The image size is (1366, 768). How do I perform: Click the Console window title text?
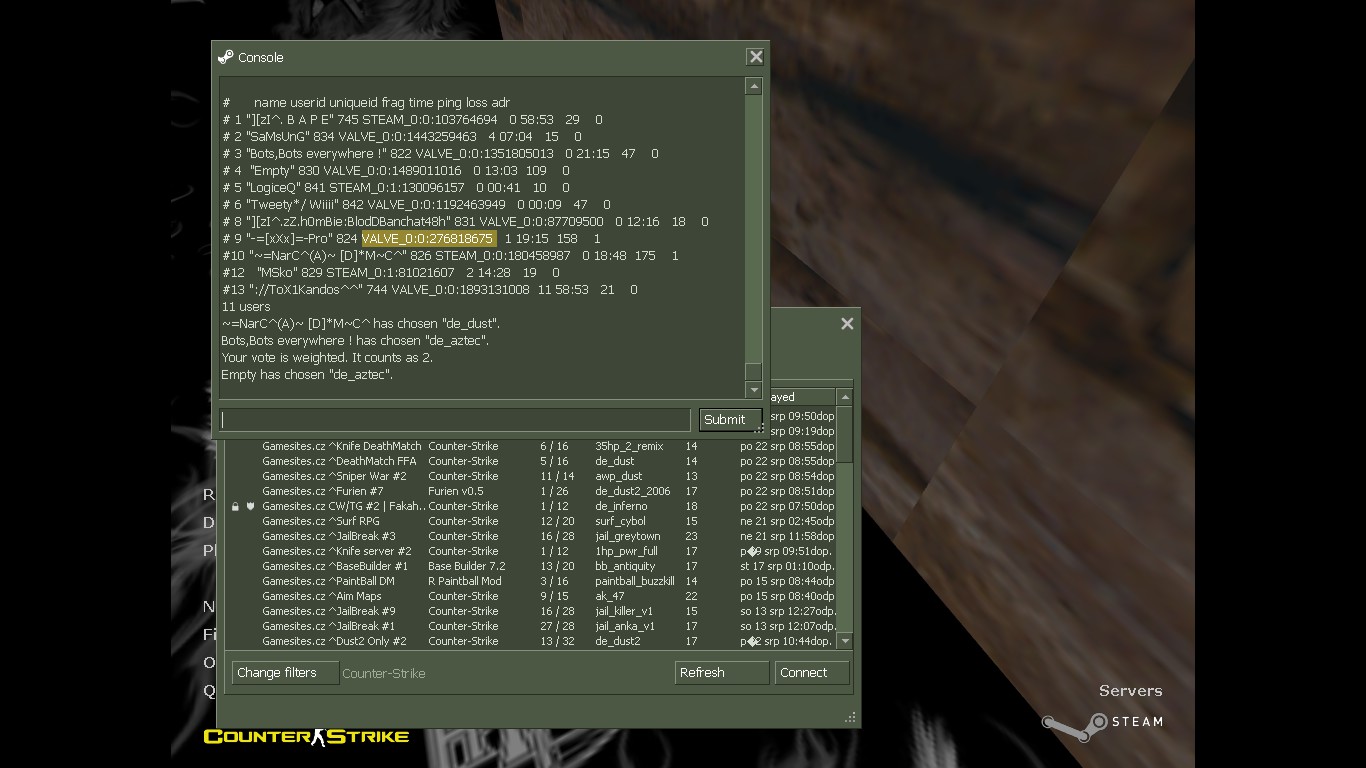(261, 58)
